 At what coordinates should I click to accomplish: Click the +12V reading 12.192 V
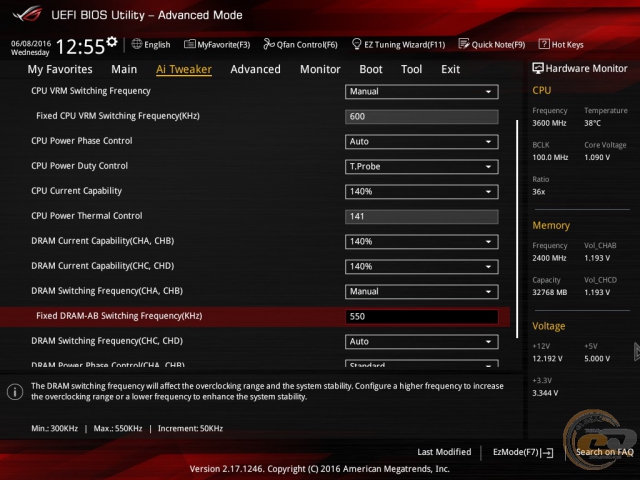tap(547, 358)
